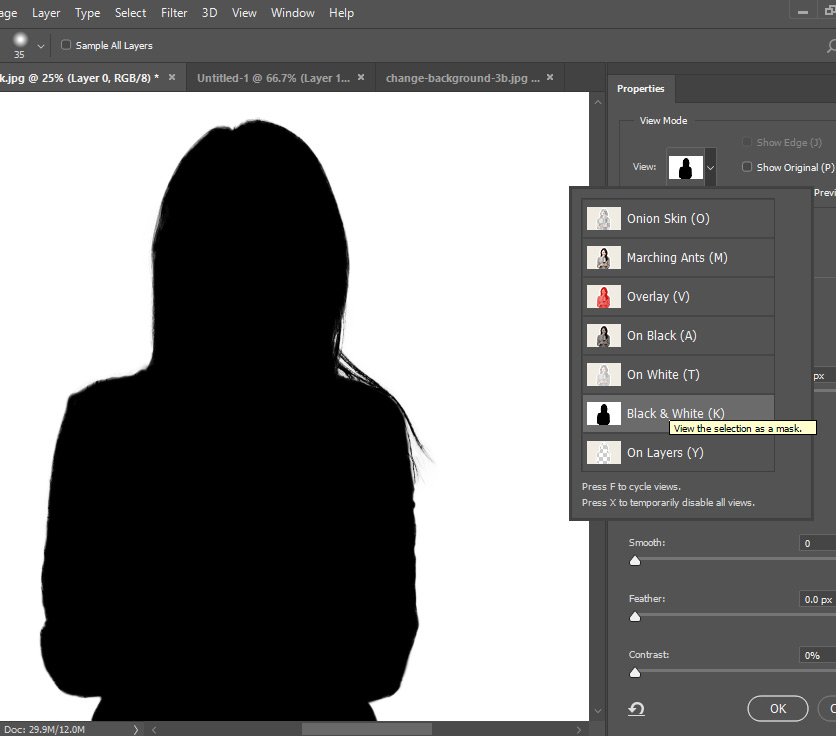The height and width of the screenshot is (736, 836).
Task: Open the brush size picker dropdown arrow
Action: tap(41, 46)
